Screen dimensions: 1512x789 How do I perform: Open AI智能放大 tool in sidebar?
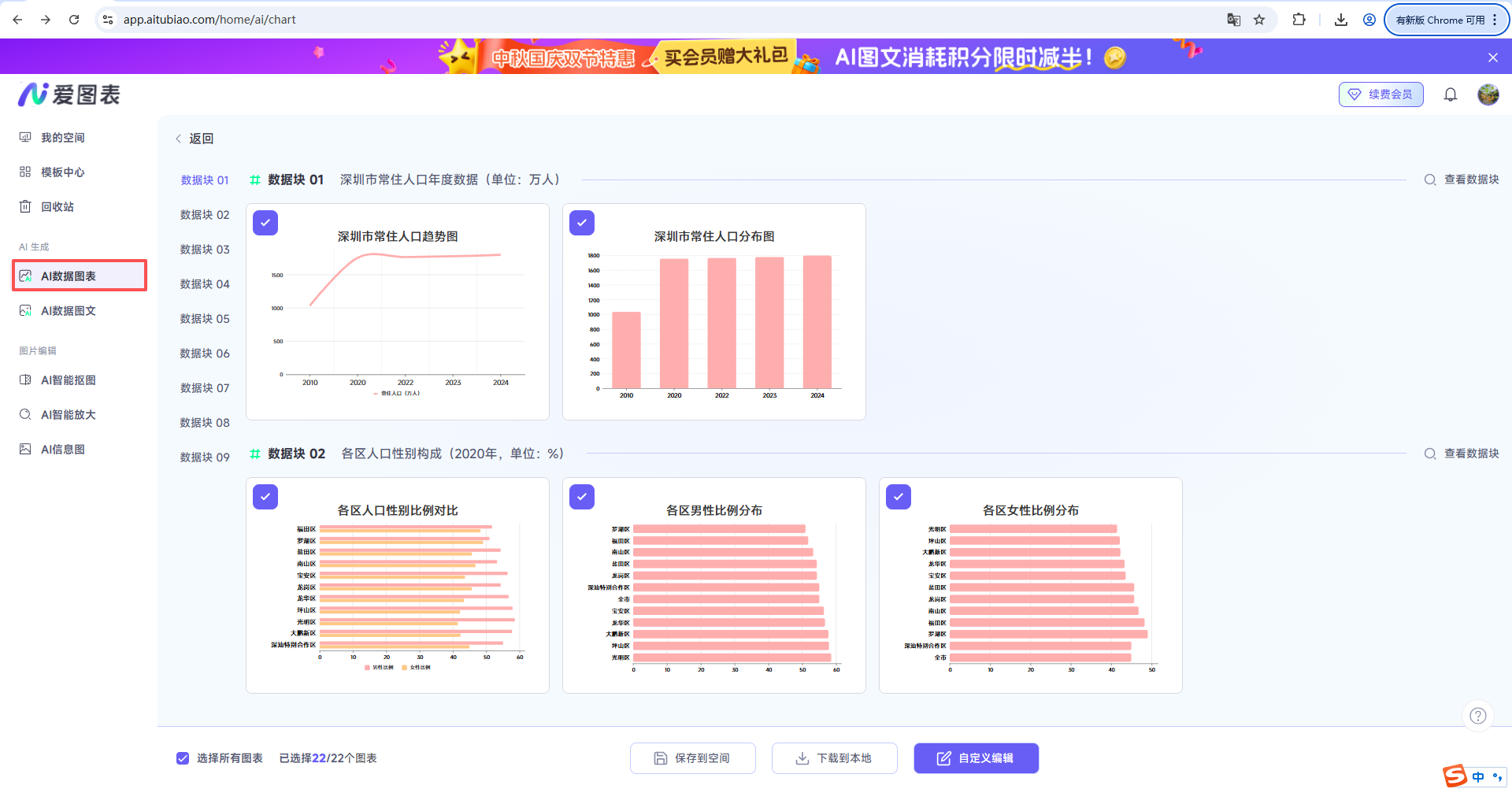click(68, 415)
